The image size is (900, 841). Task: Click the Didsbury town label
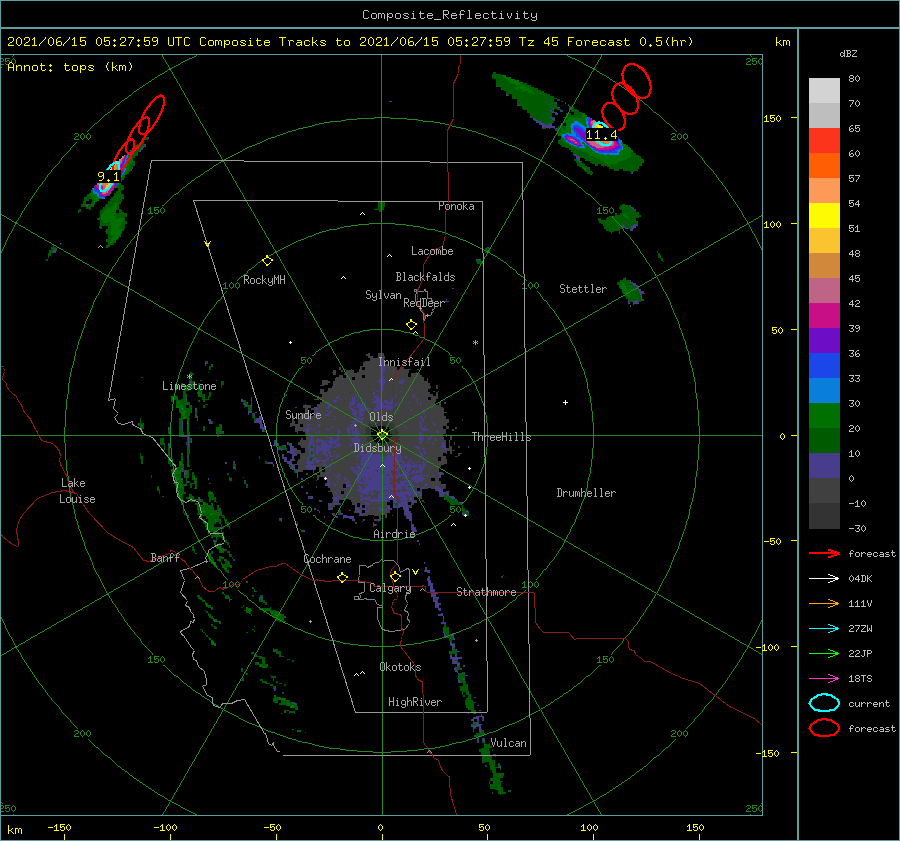tap(377, 448)
